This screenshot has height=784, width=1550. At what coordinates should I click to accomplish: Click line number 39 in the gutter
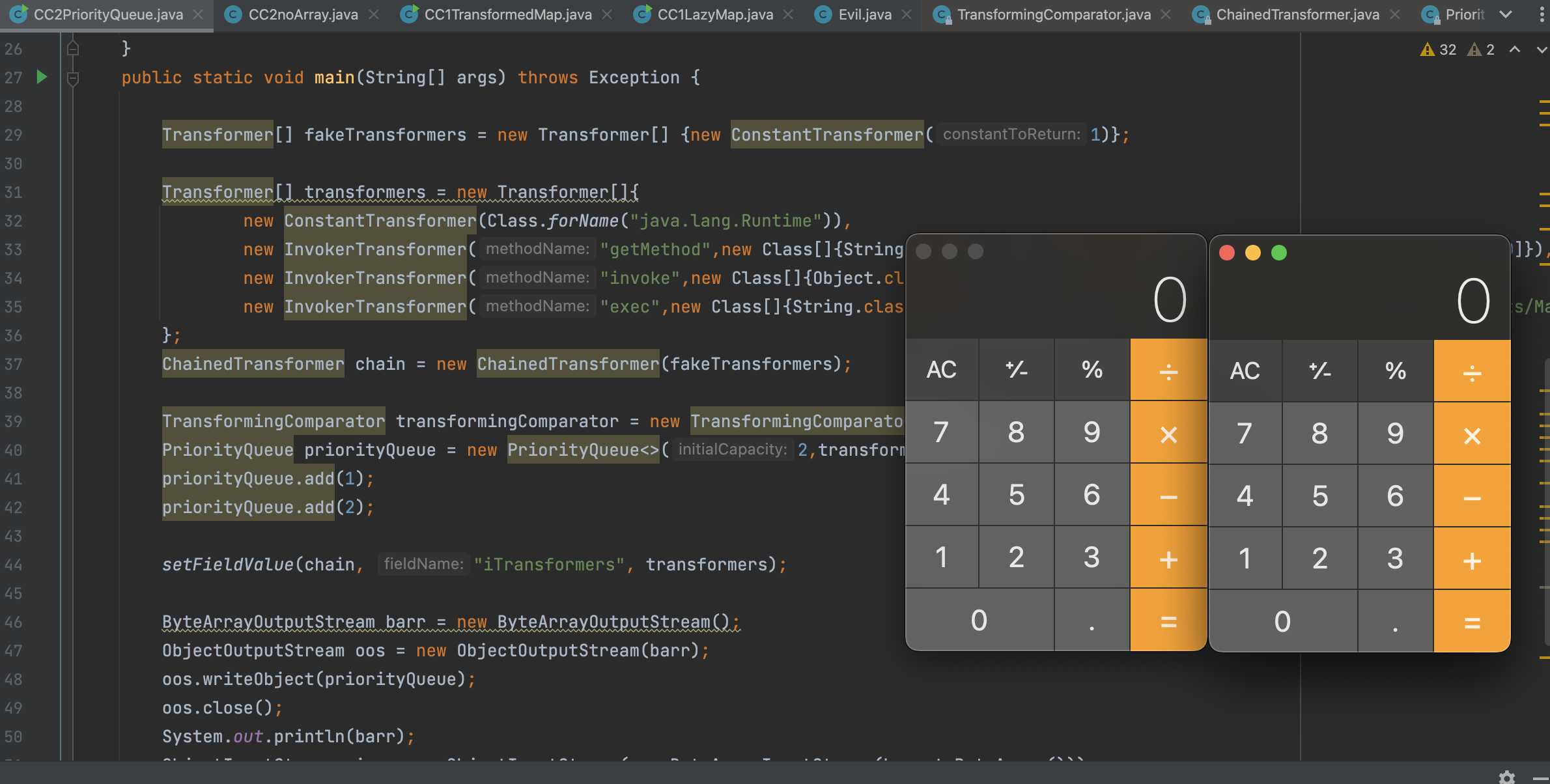(14, 421)
